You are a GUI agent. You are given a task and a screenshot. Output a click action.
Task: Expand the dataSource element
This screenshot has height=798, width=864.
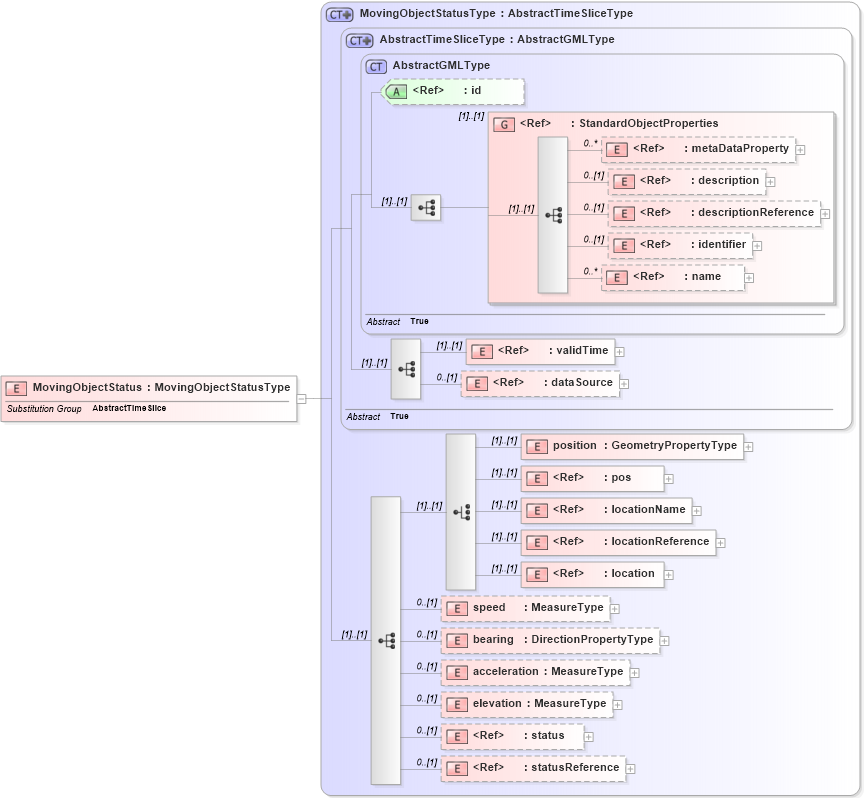[624, 384]
